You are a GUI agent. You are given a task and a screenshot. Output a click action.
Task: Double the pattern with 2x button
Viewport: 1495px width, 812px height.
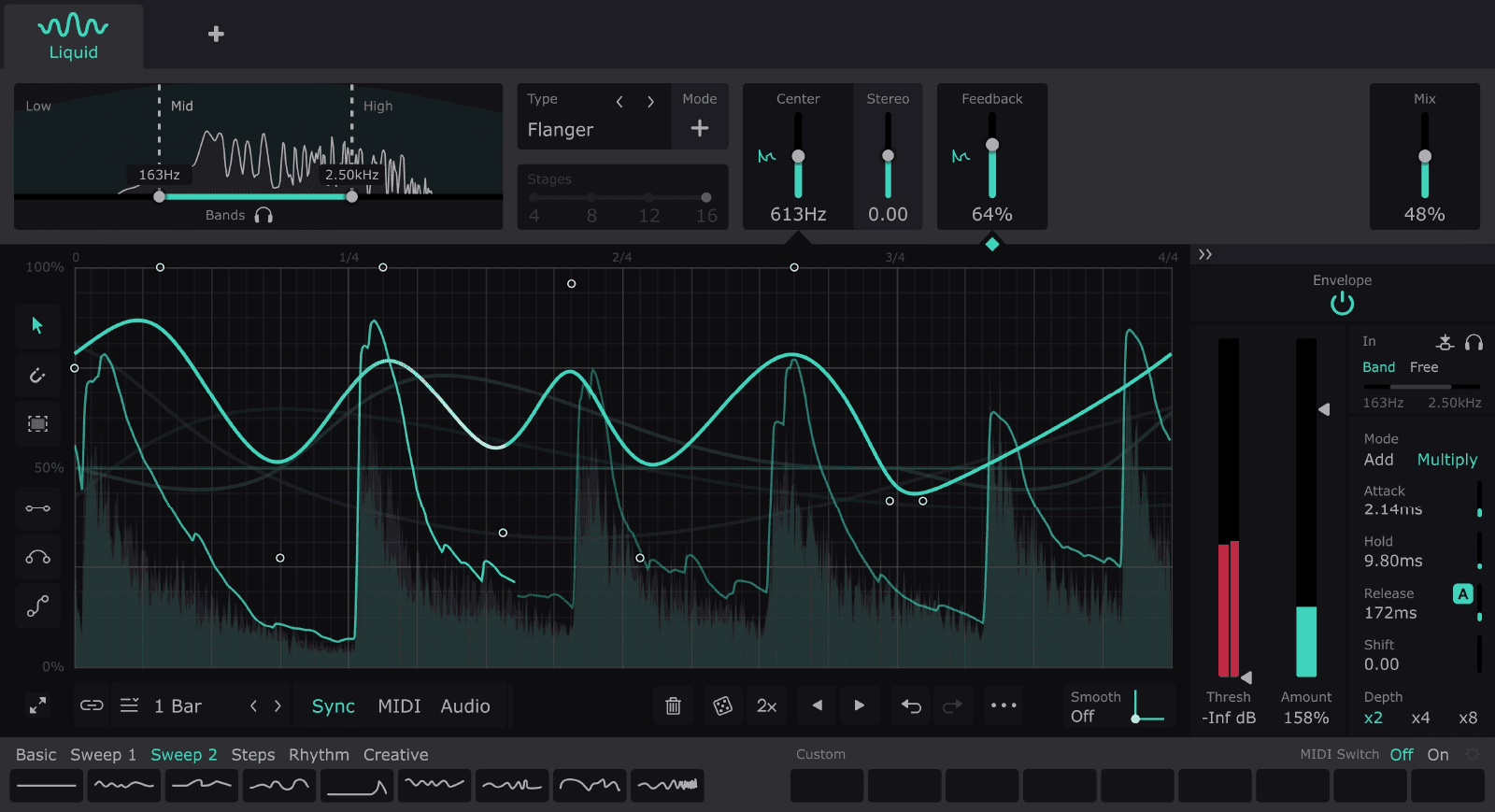pyautogui.click(x=767, y=705)
